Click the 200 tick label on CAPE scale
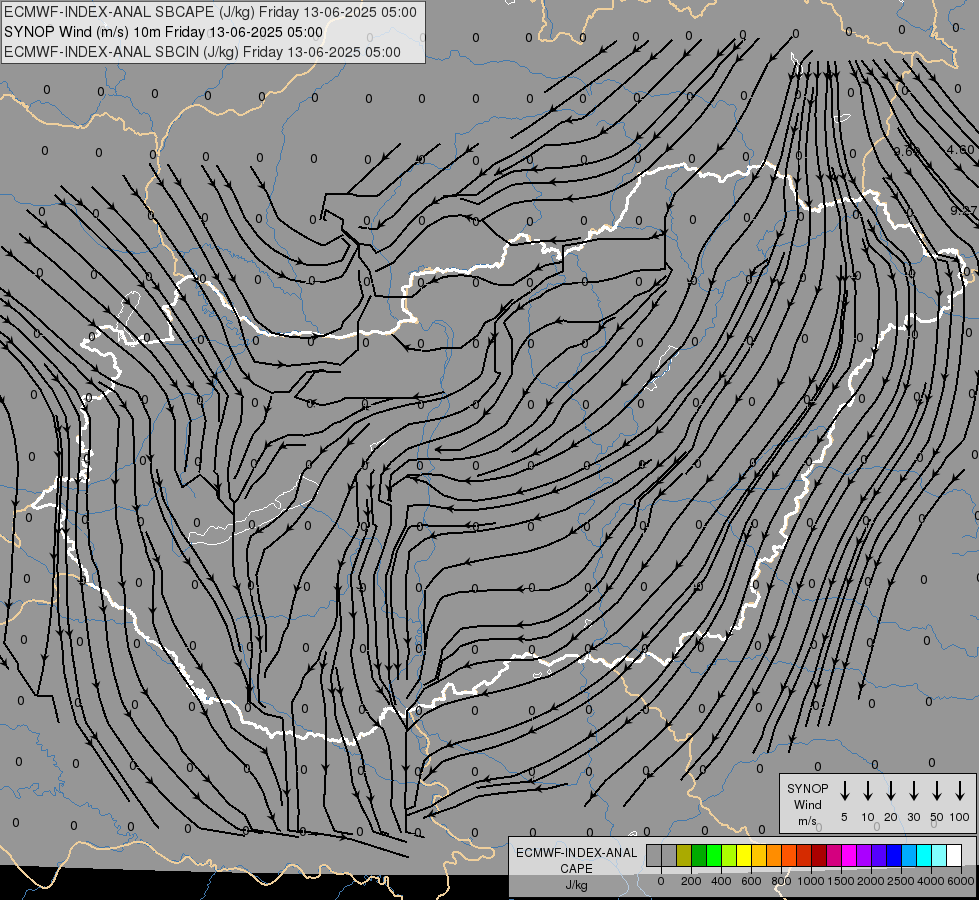Image resolution: width=979 pixels, height=900 pixels. point(691,881)
